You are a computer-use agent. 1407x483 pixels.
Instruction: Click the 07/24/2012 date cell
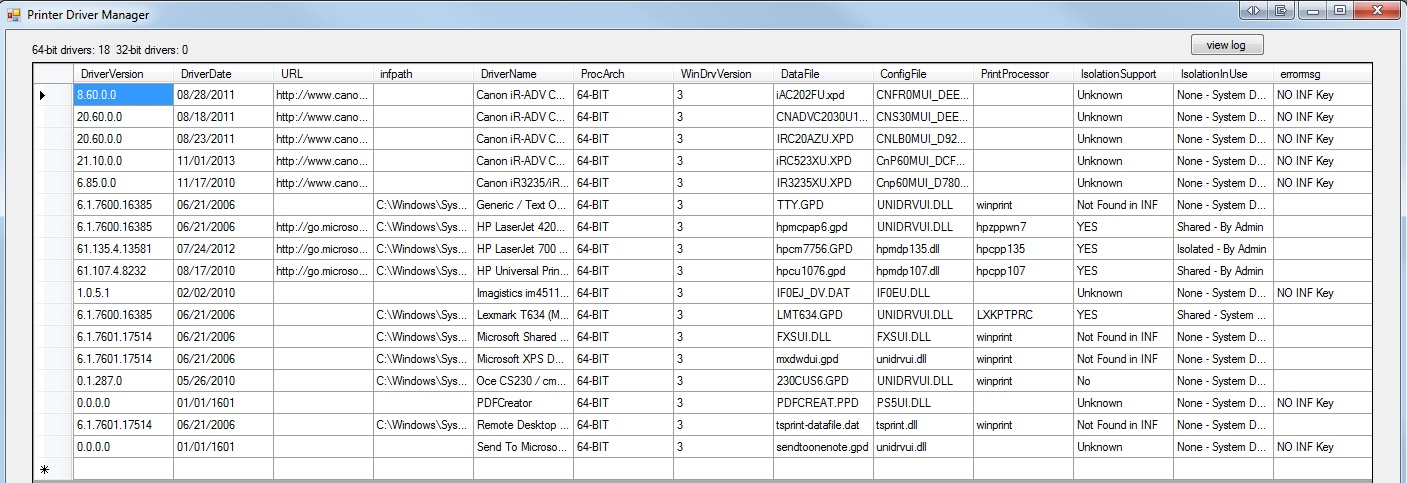pyautogui.click(x=223, y=249)
